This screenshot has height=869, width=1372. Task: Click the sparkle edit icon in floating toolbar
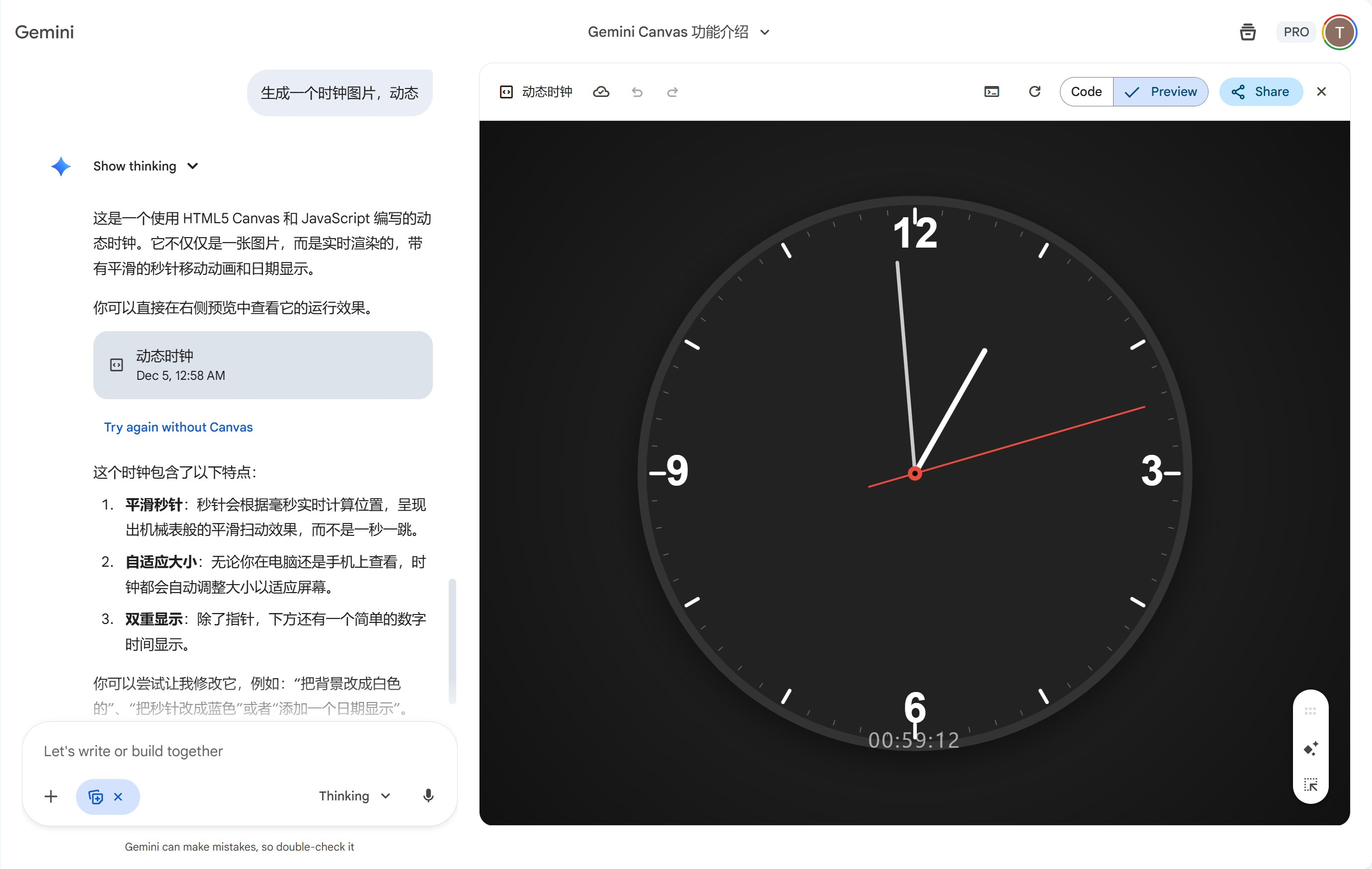click(x=1310, y=748)
